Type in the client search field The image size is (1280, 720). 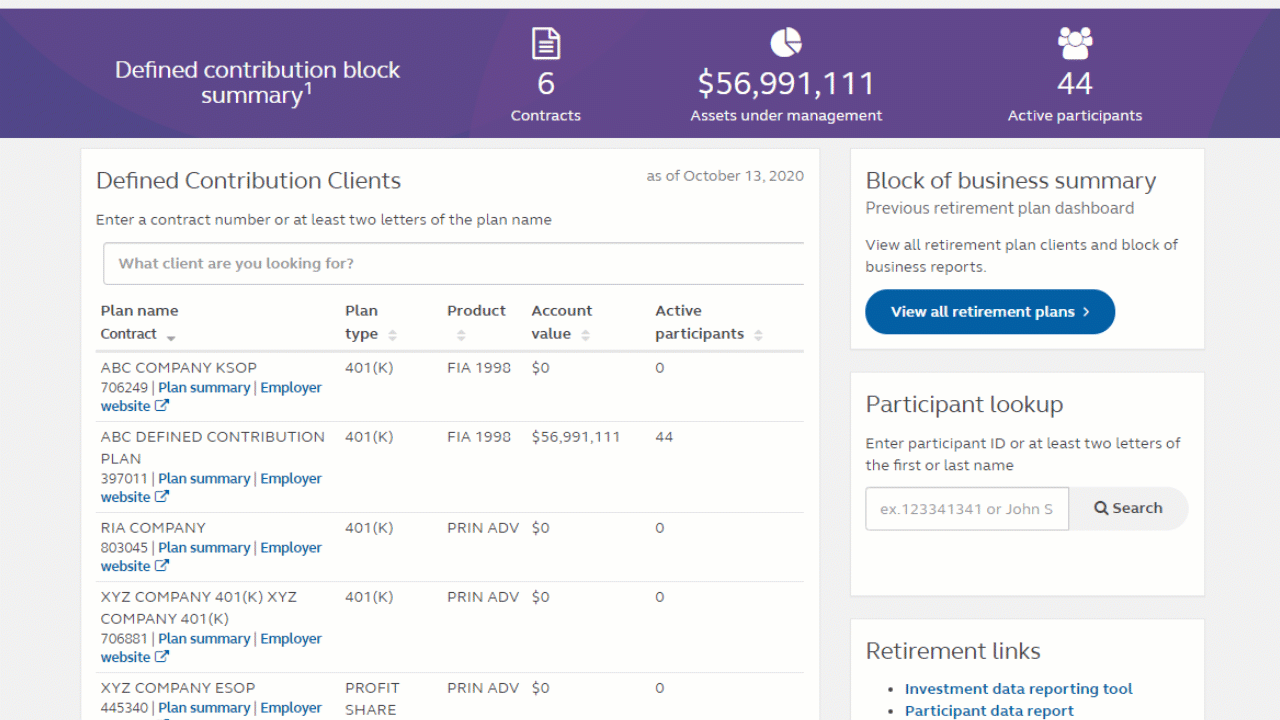click(x=455, y=264)
